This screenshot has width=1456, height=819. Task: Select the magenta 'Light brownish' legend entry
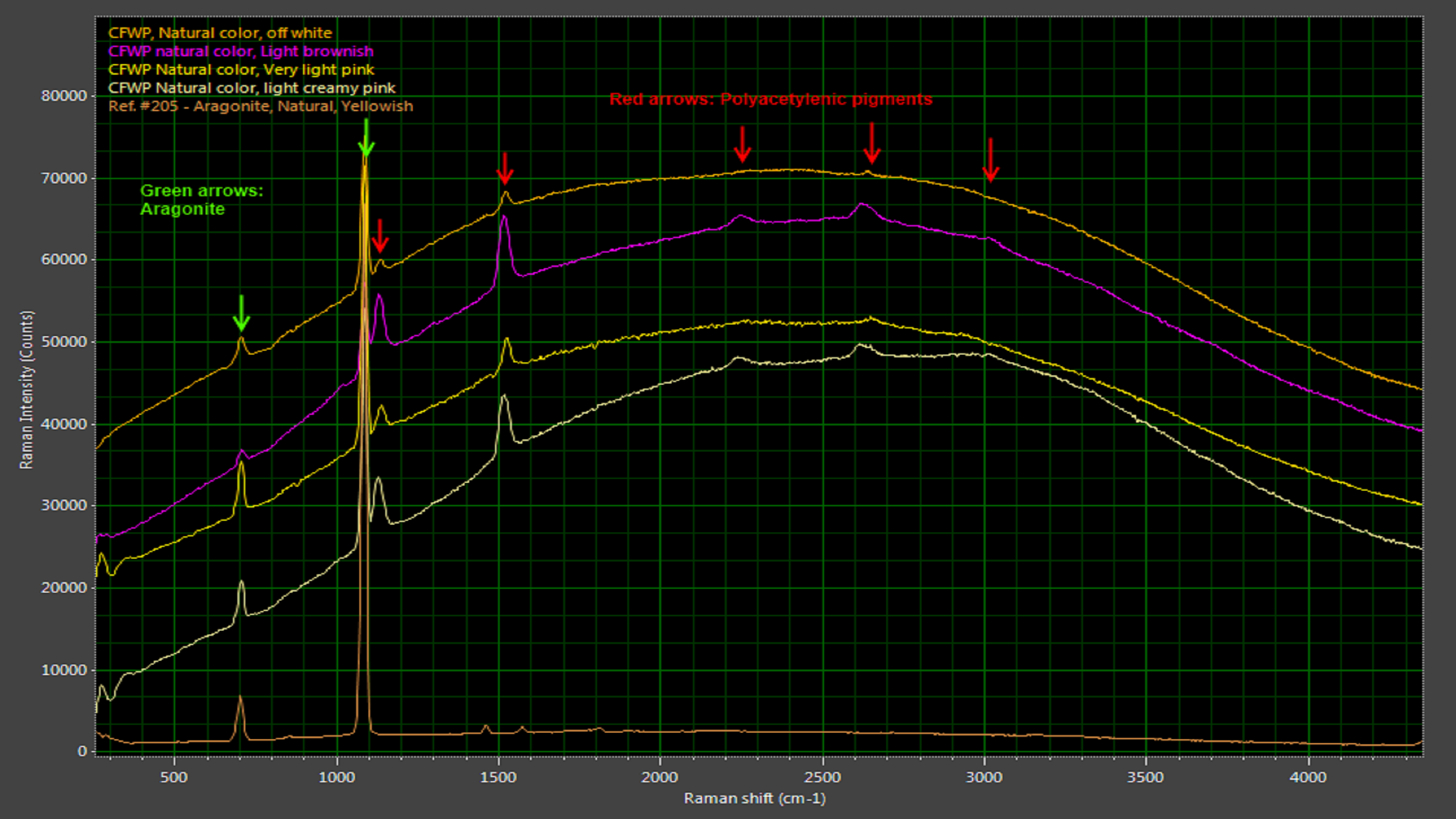pos(241,51)
